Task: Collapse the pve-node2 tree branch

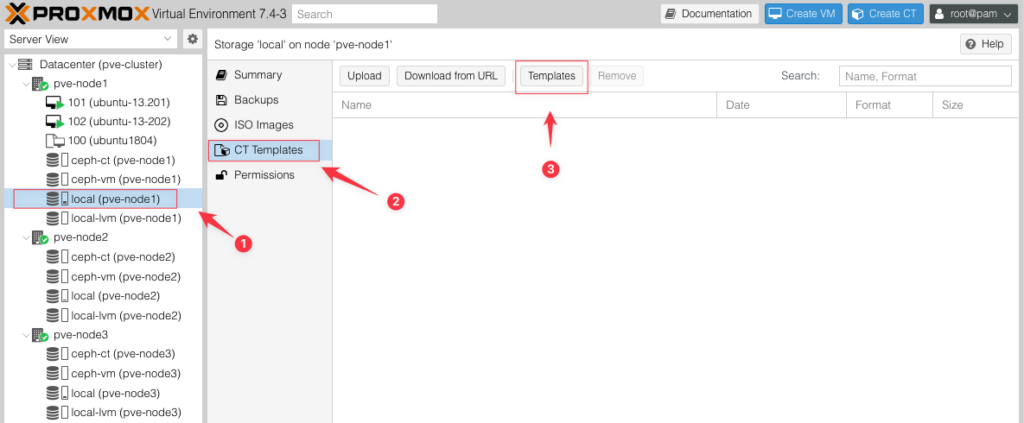Action: click(x=26, y=238)
